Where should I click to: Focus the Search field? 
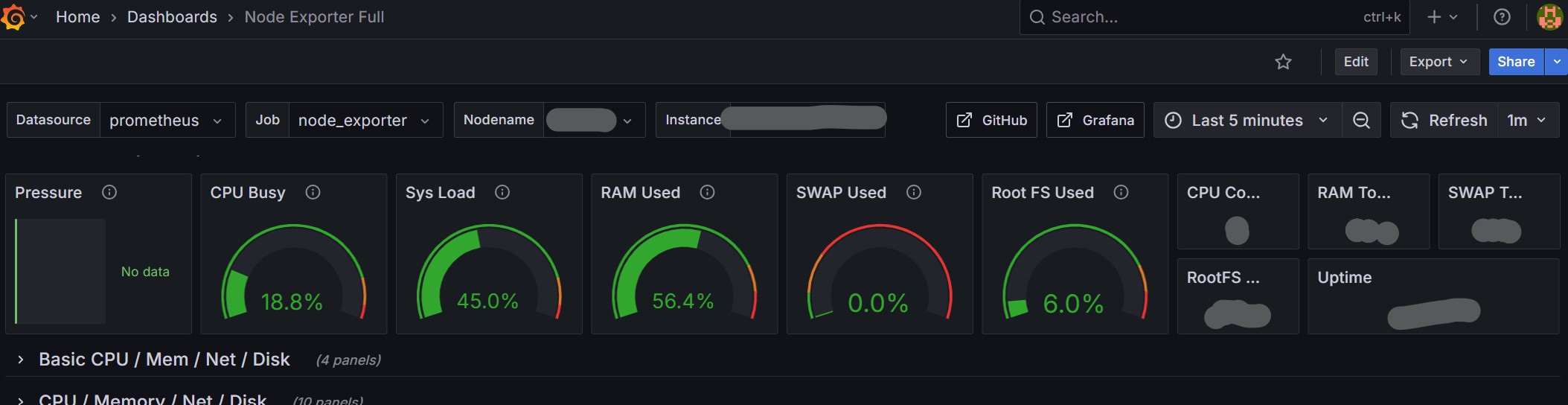(x=1215, y=17)
